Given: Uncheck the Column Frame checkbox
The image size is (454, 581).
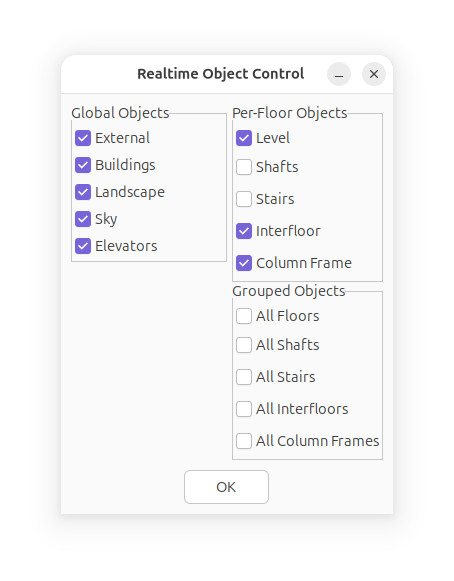Looking at the screenshot, I should pos(244,263).
